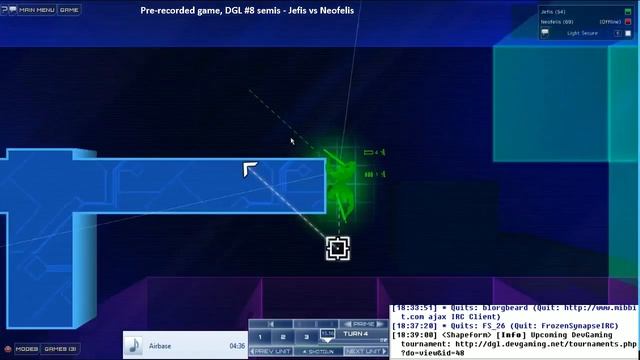
Task: Select player Neofelis in score panel
Action: [x=557, y=22]
